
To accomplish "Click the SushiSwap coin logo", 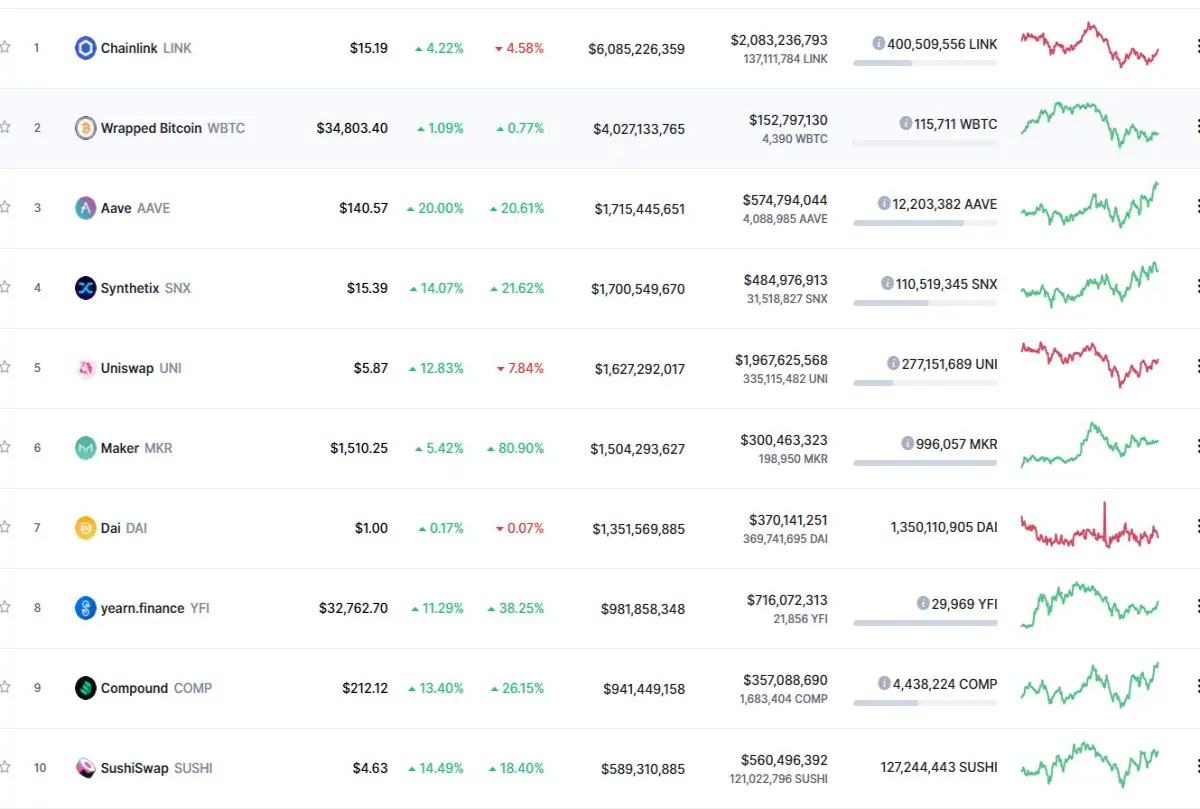I will 85,768.
